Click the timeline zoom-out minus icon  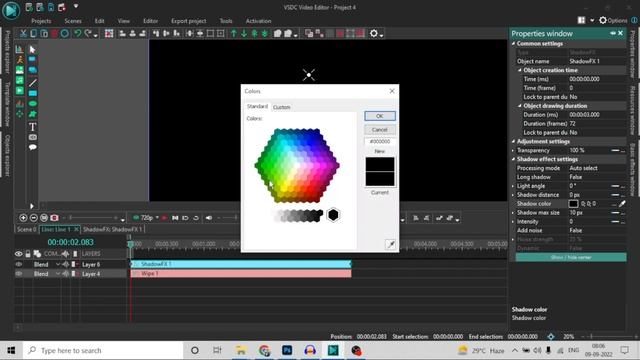coord(34,218)
